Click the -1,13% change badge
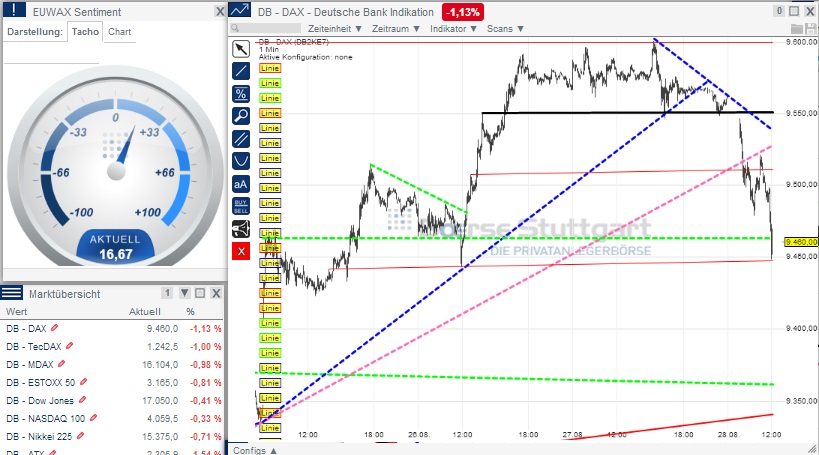 pyautogui.click(x=463, y=12)
